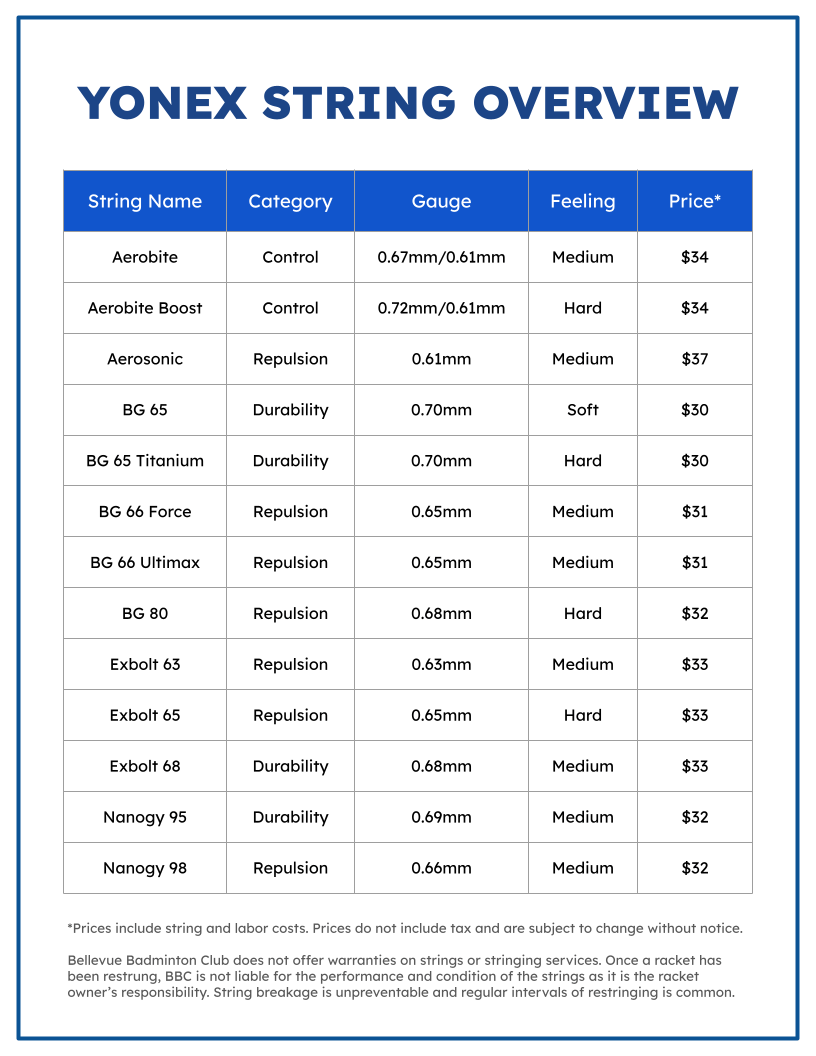
Task: Click the Price* column header
Action: pos(695,201)
